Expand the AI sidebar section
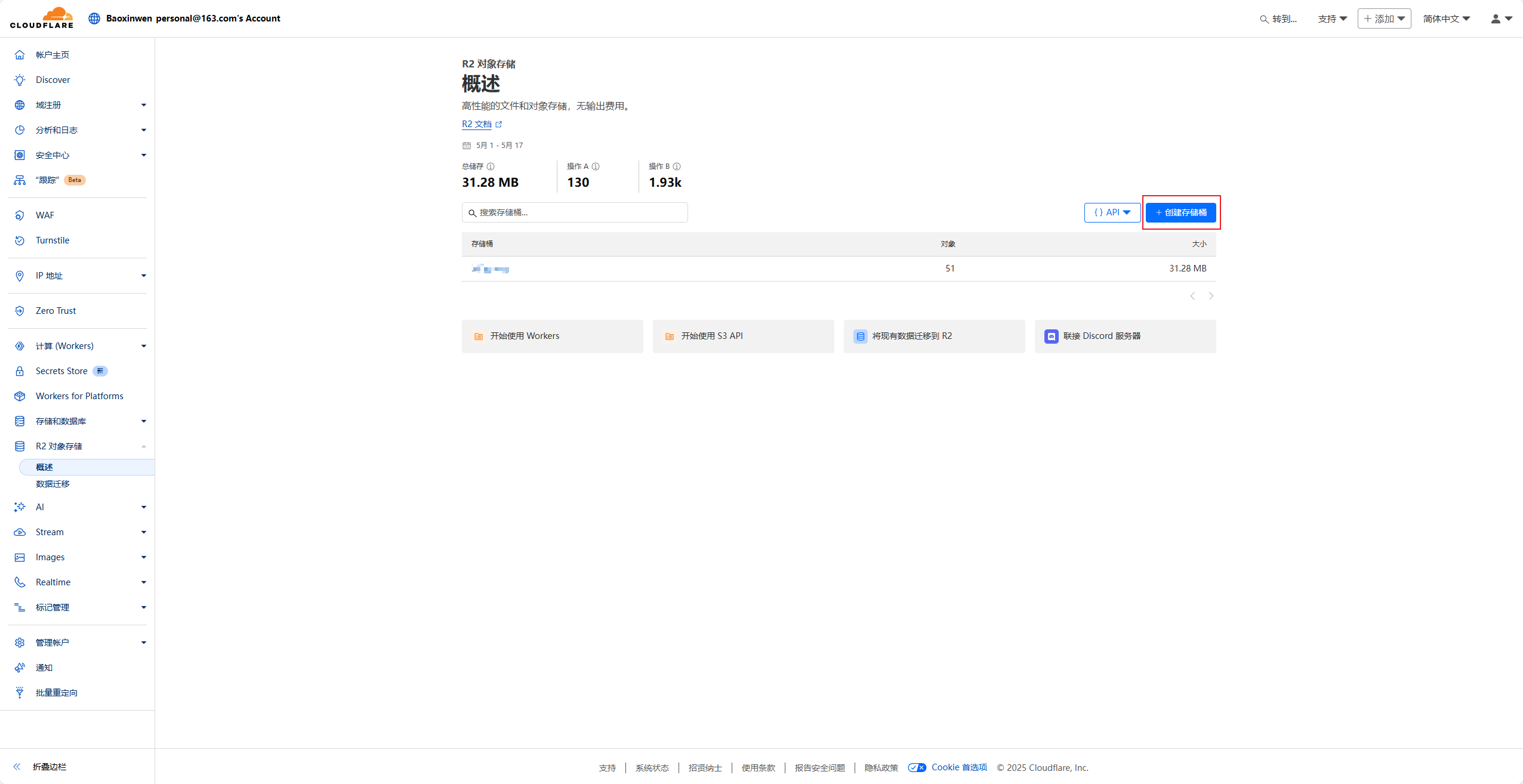The image size is (1523, 784). [x=144, y=507]
